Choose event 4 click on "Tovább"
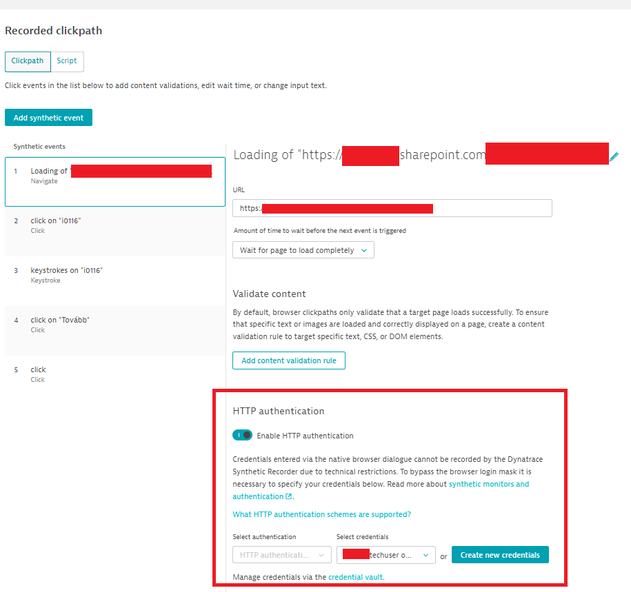 [114, 325]
